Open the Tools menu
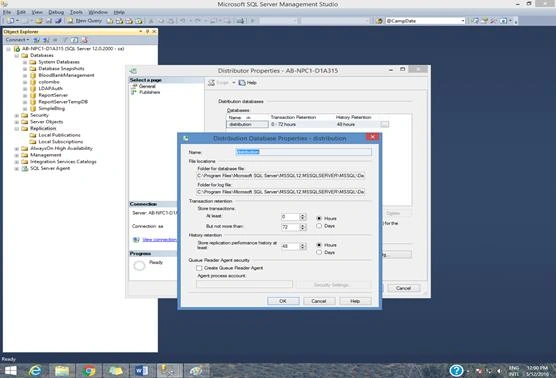 pos(76,12)
